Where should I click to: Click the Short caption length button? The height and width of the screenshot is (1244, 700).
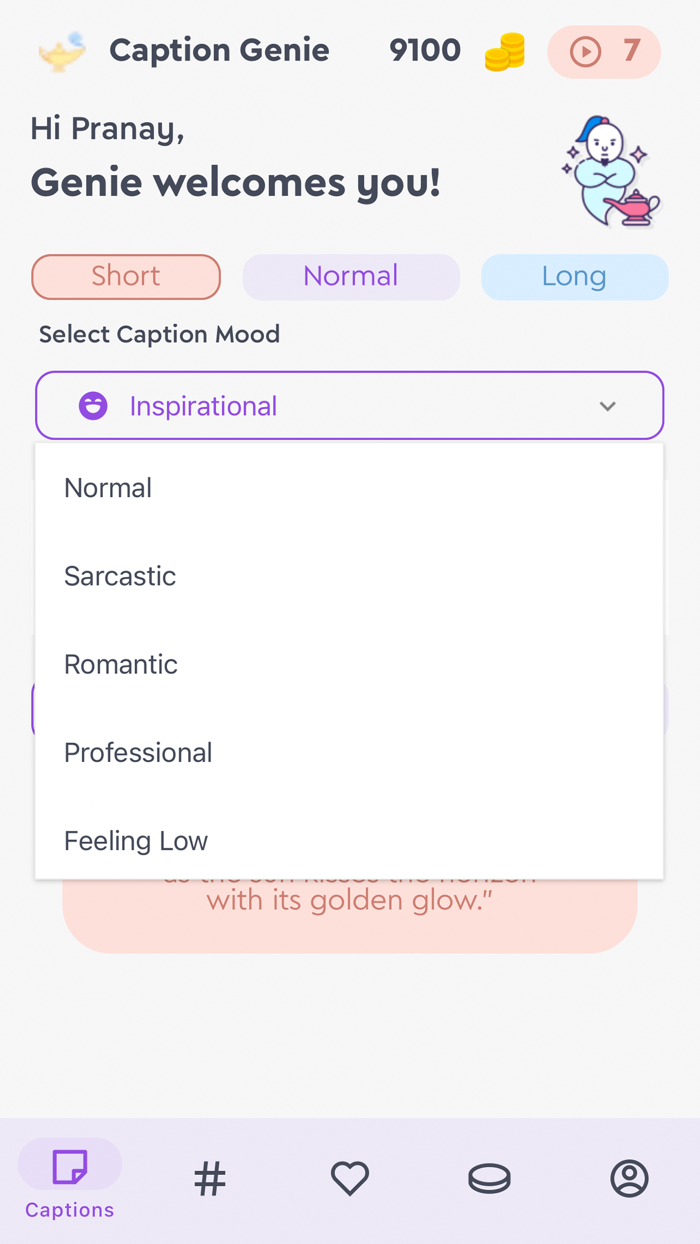coord(126,277)
